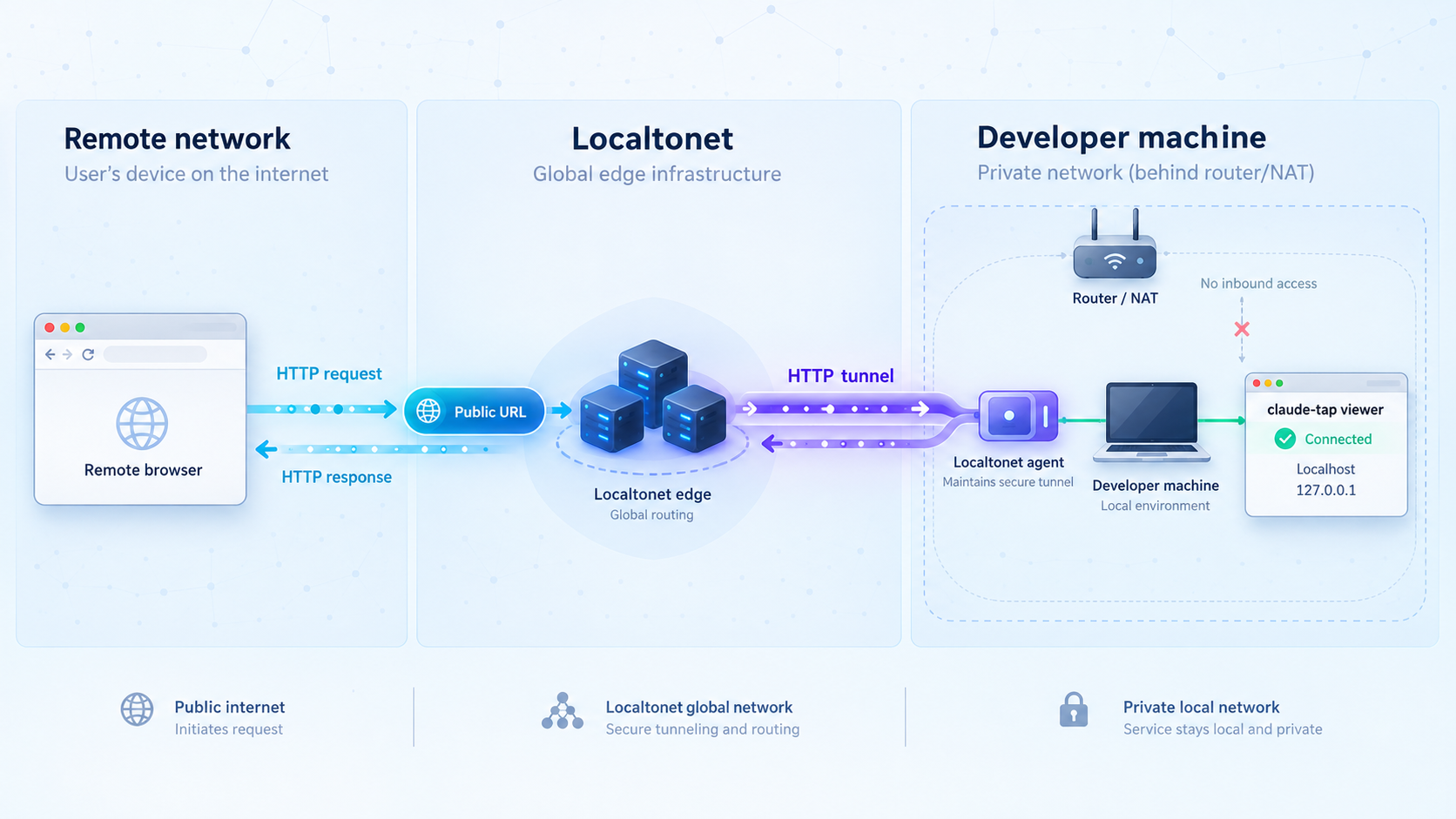This screenshot has width=1456, height=819.
Task: Click the "No inbound access" text
Action: point(1258,284)
